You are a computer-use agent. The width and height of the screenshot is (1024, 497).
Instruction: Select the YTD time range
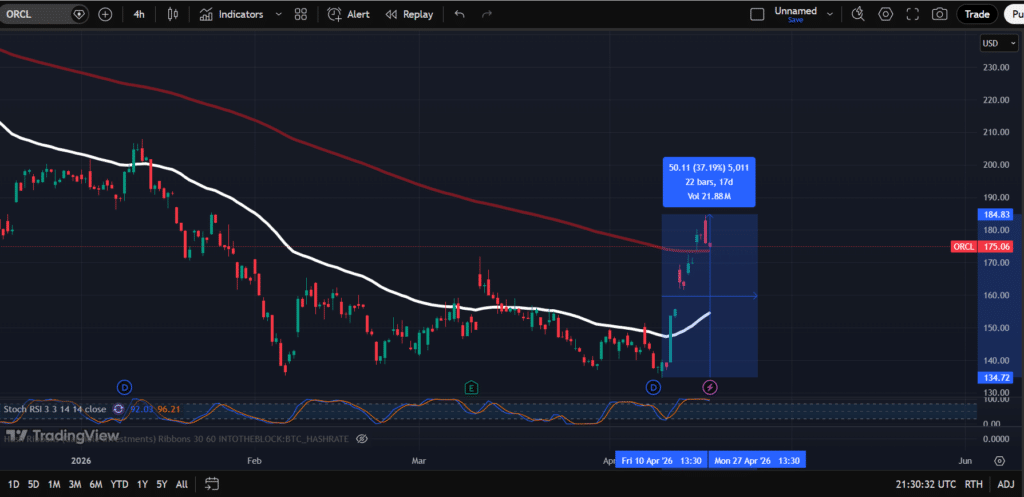pyautogui.click(x=119, y=484)
